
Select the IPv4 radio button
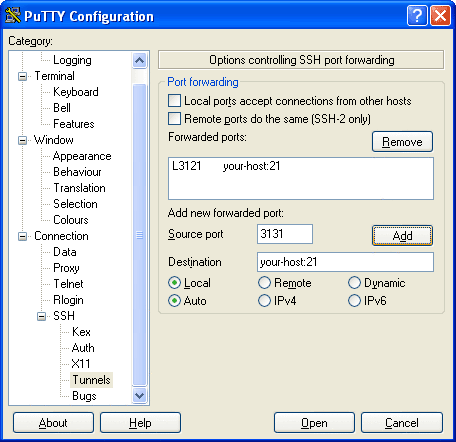pos(264,301)
